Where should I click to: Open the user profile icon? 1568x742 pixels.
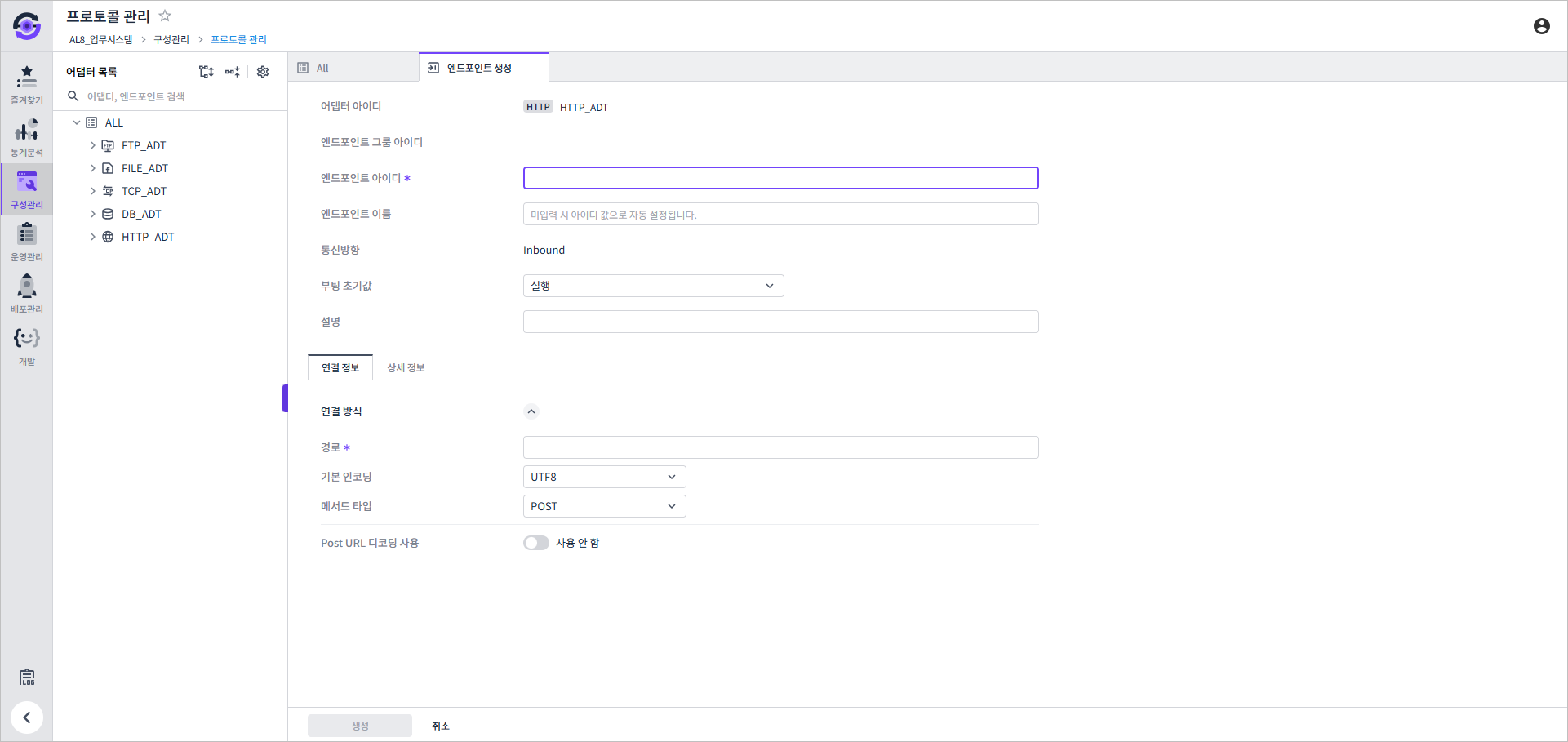click(1541, 26)
